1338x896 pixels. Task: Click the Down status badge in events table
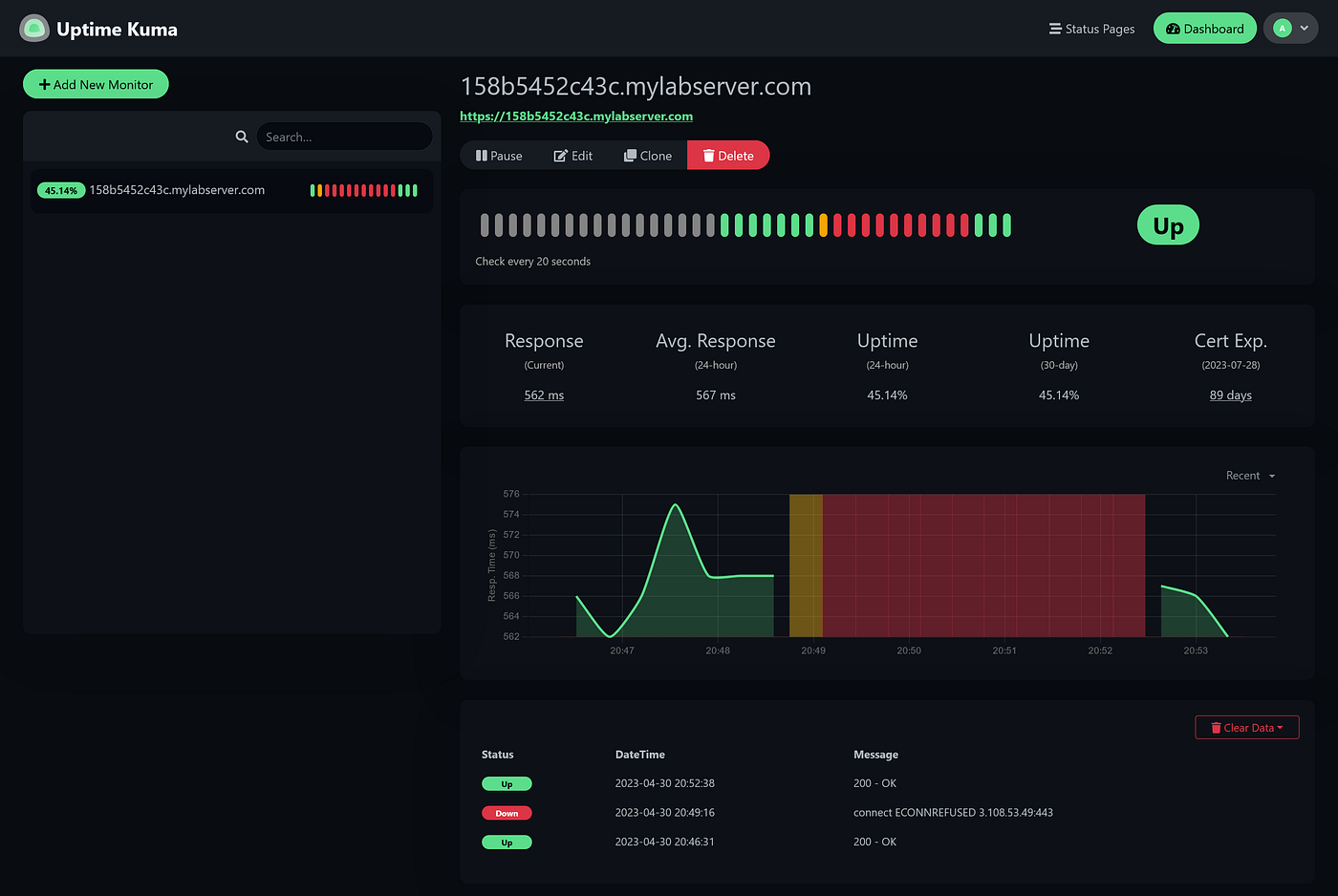(x=507, y=813)
